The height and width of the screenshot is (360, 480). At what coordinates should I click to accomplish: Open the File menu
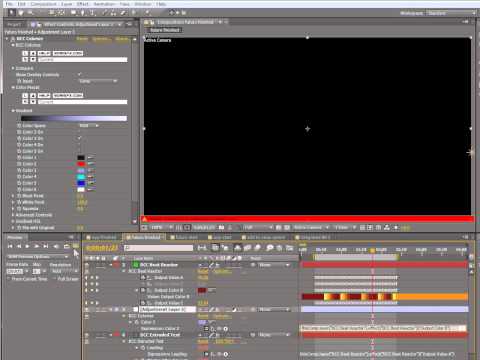coord(10,4)
